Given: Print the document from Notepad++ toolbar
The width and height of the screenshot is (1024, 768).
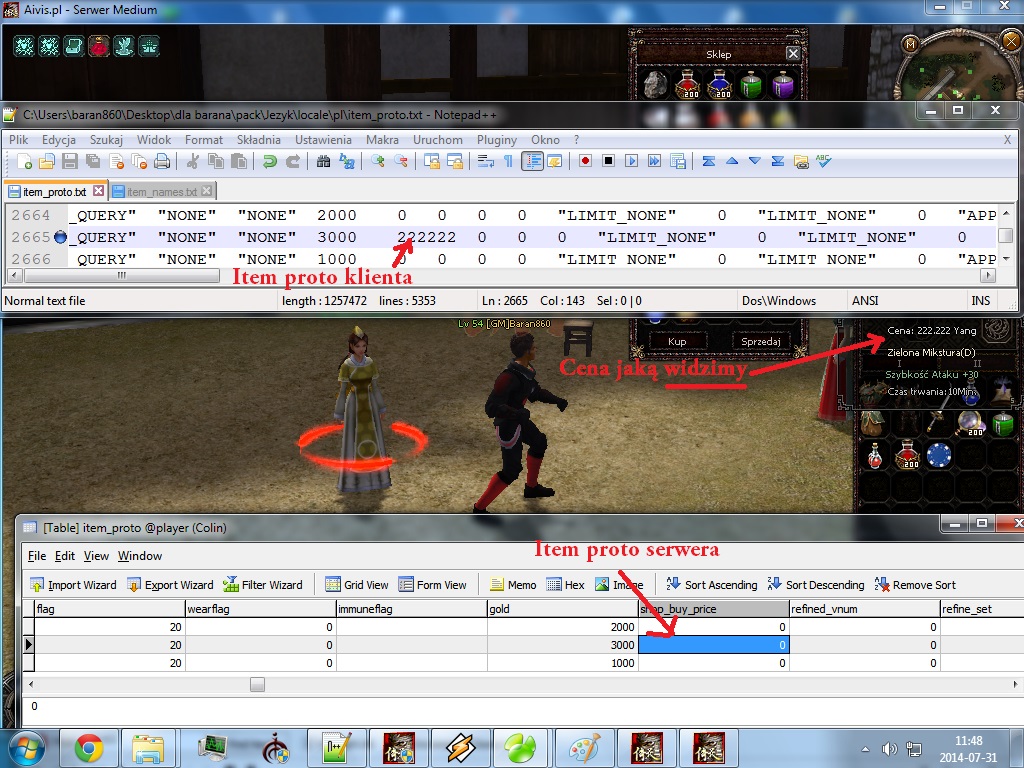Looking at the screenshot, I should coord(161,161).
